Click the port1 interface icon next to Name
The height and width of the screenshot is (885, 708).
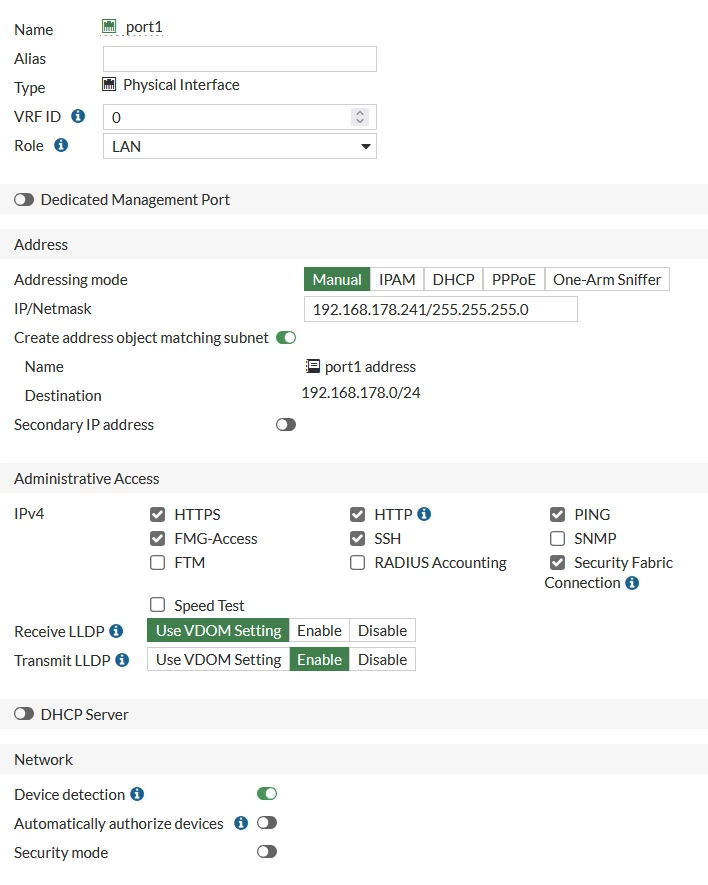(109, 26)
